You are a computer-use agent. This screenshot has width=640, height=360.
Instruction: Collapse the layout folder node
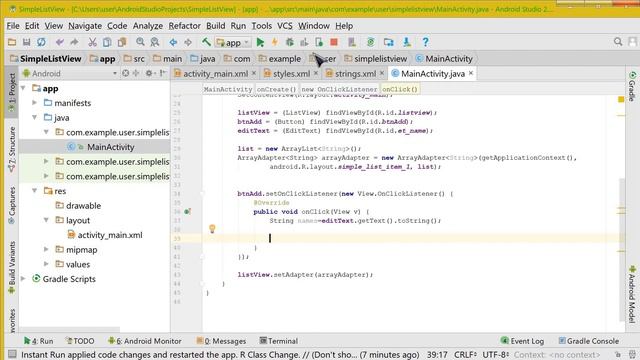[x=46, y=220]
